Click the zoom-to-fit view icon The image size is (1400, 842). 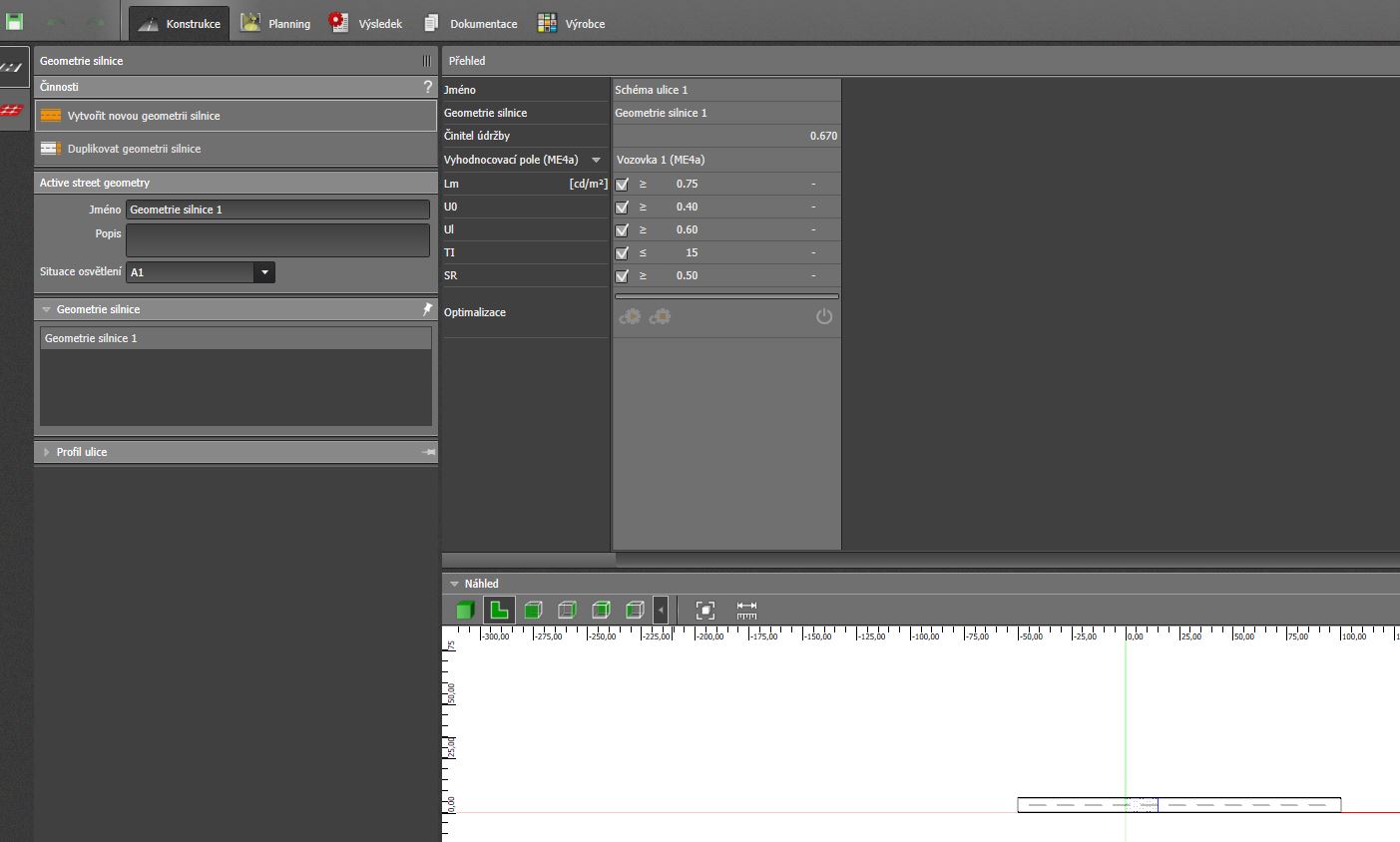coord(705,610)
